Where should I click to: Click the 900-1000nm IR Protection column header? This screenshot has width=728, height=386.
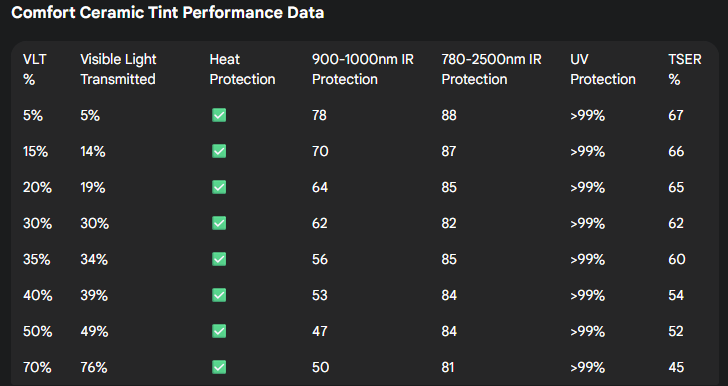(363, 69)
